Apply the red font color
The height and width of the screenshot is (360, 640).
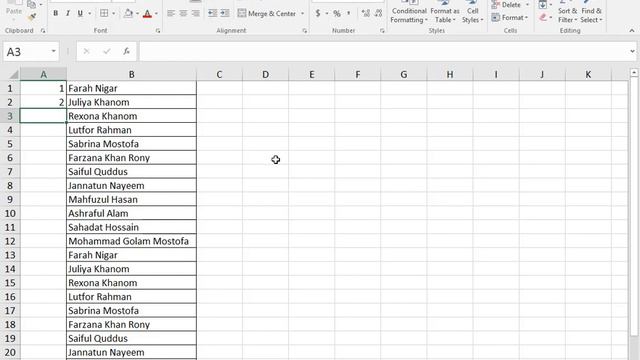pos(147,14)
